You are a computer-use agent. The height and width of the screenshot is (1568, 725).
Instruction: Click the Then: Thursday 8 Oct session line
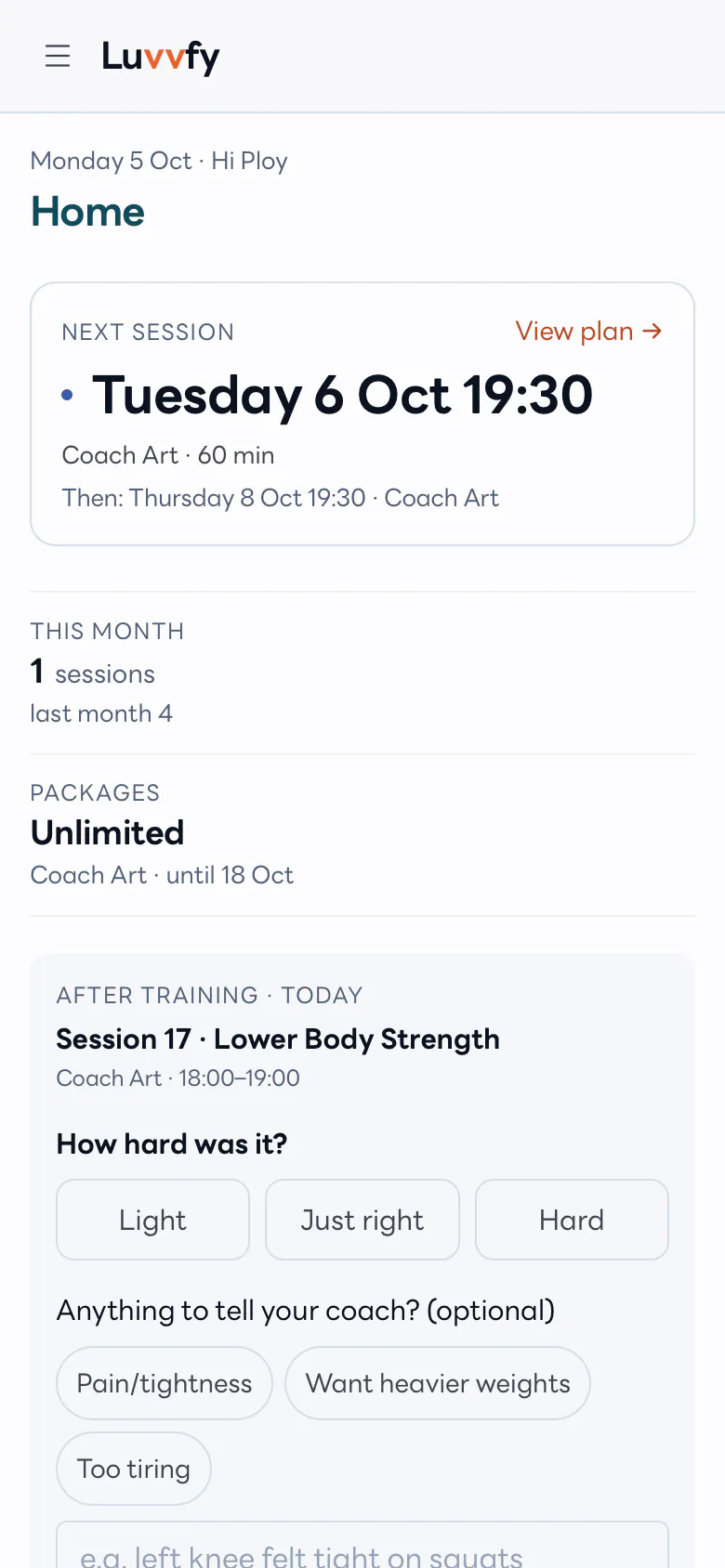(x=281, y=498)
